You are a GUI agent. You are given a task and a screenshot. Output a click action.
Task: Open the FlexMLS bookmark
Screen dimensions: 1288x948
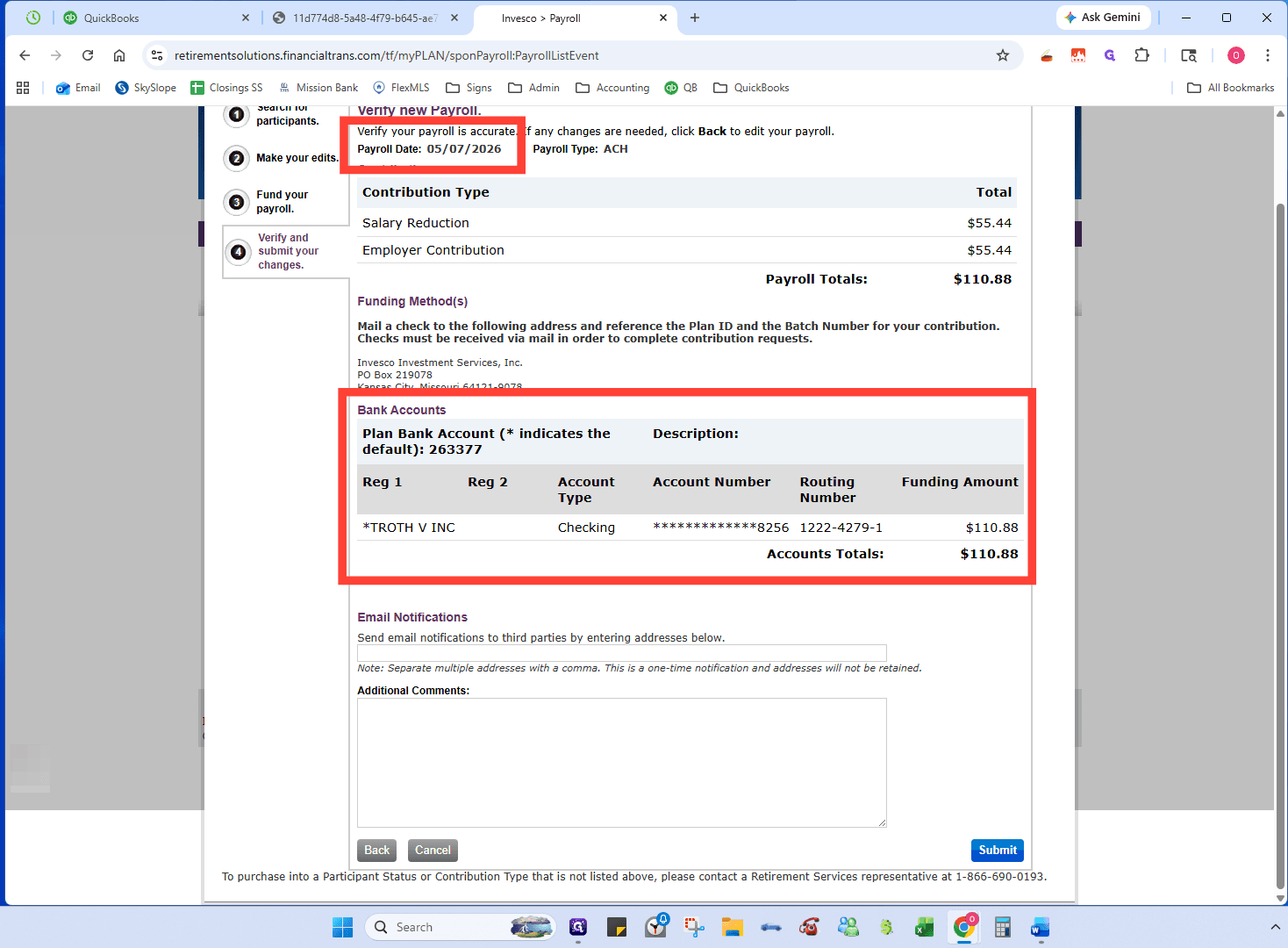[401, 88]
